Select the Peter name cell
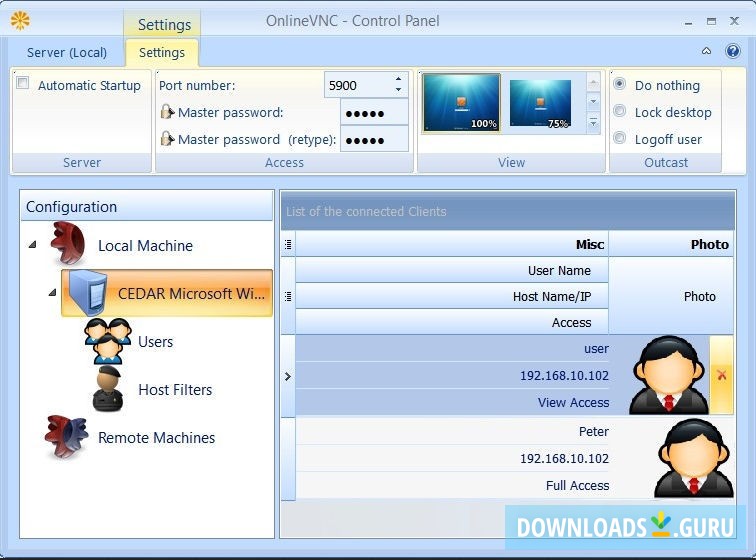This screenshot has height=560, width=756. 452,431
